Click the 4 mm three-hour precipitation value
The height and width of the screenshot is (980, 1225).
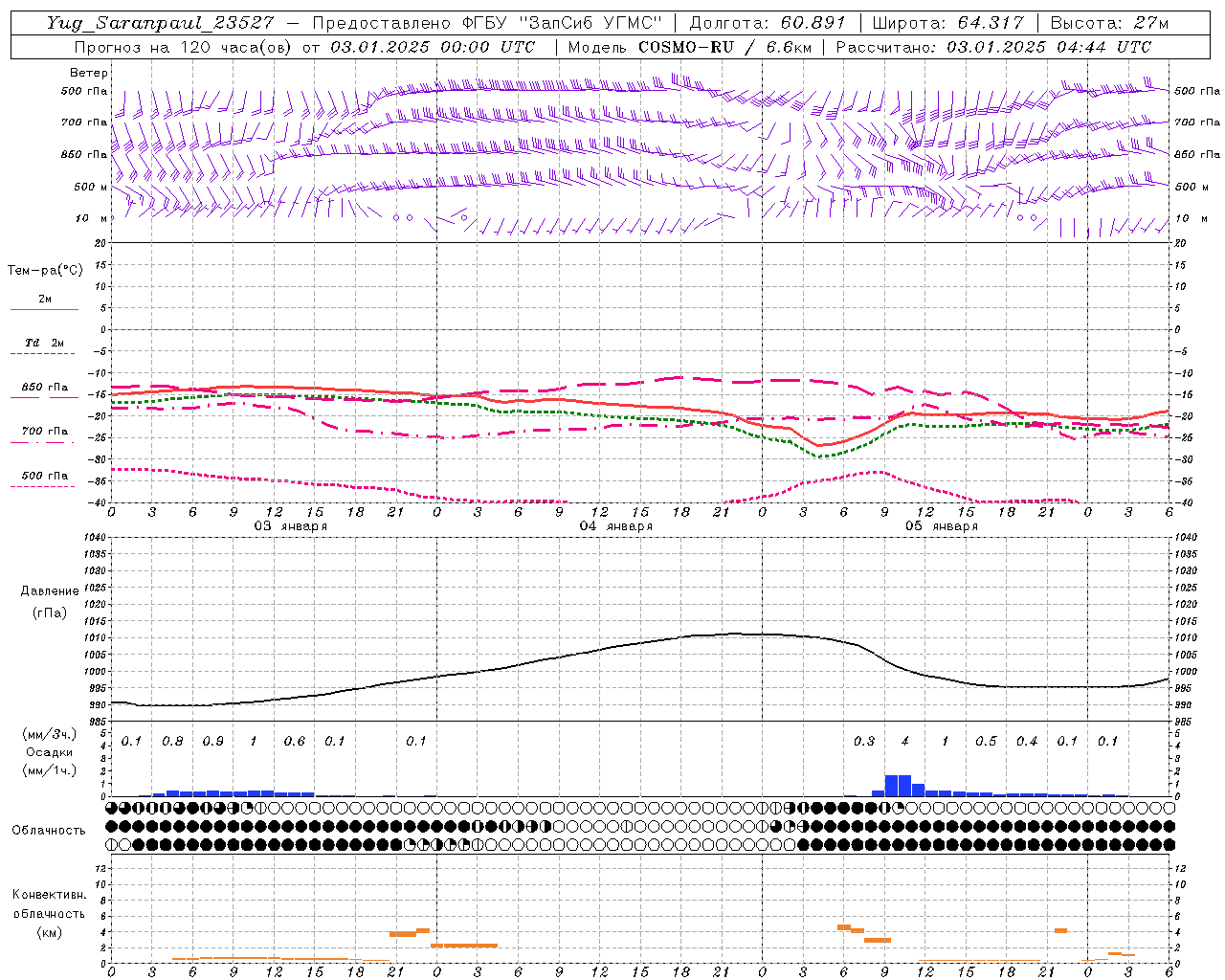904,742
